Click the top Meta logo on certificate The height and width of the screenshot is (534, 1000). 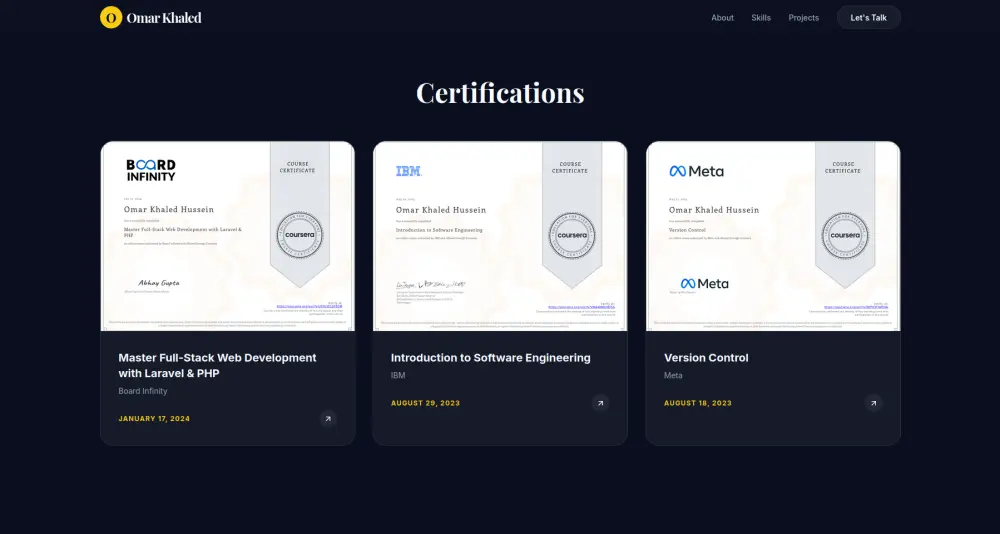click(696, 171)
